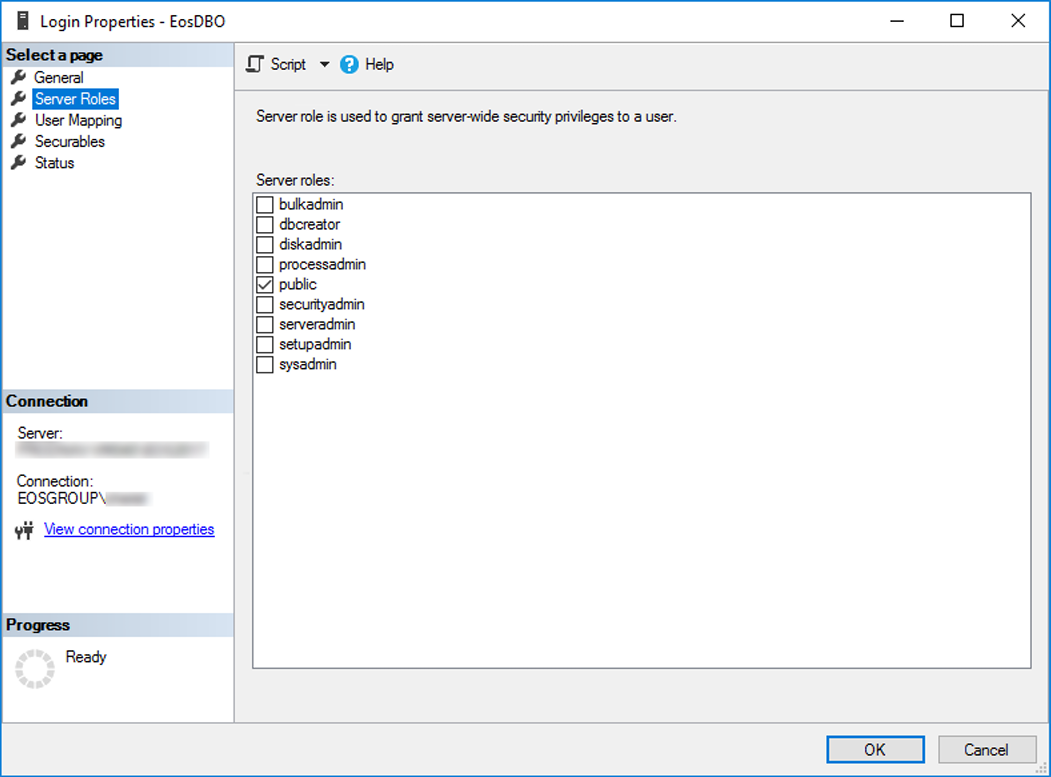Click the server role description text
1051x777 pixels.
467,117
